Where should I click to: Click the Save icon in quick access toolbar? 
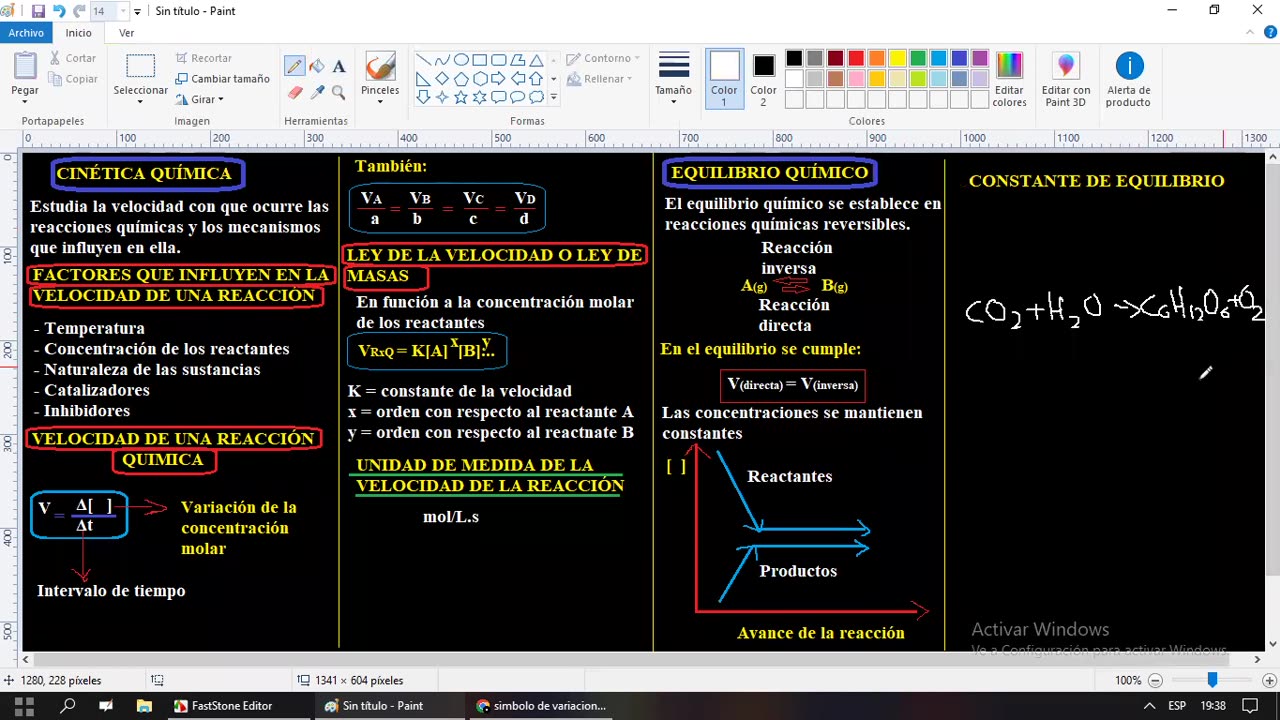(38, 11)
